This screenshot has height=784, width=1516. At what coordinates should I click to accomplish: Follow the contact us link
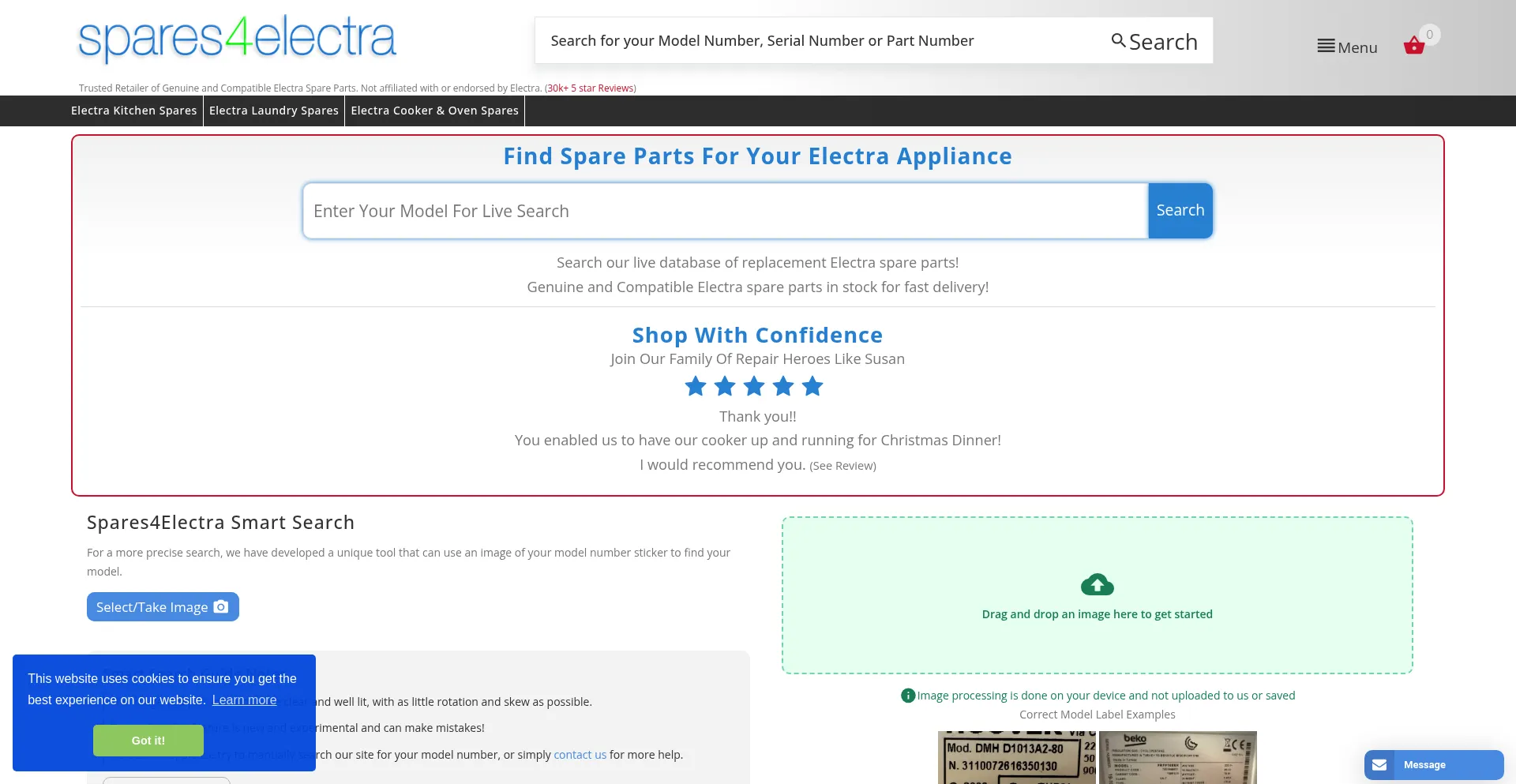[x=580, y=755]
